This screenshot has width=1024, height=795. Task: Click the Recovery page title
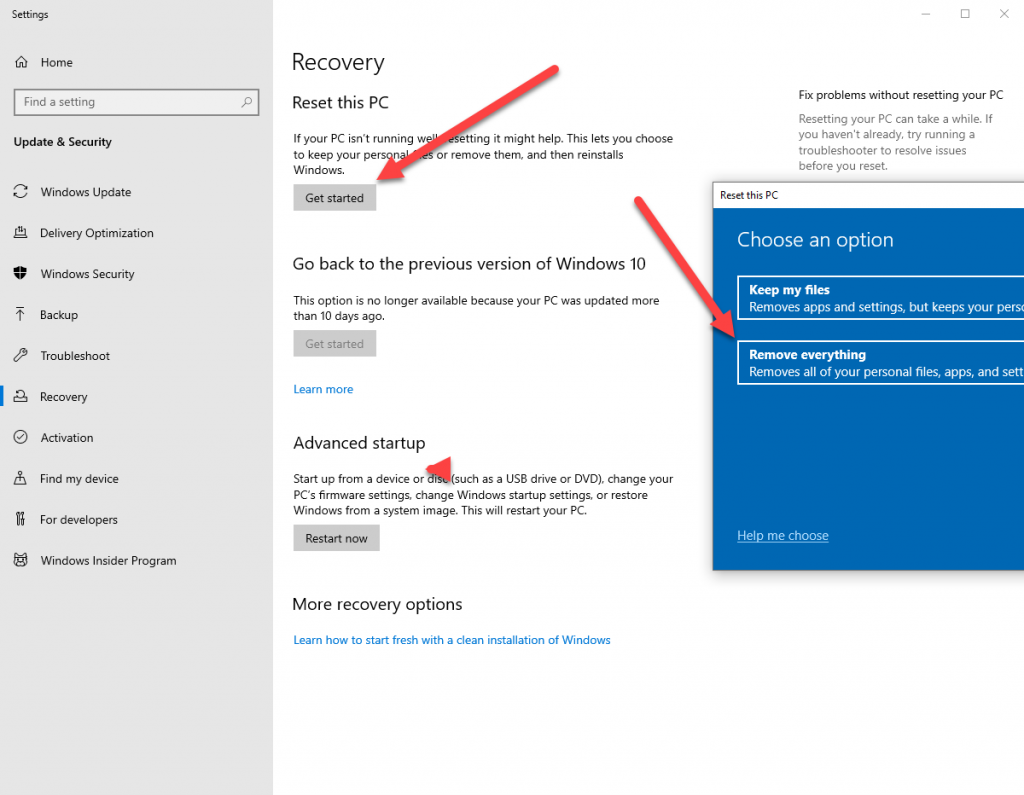tap(338, 62)
